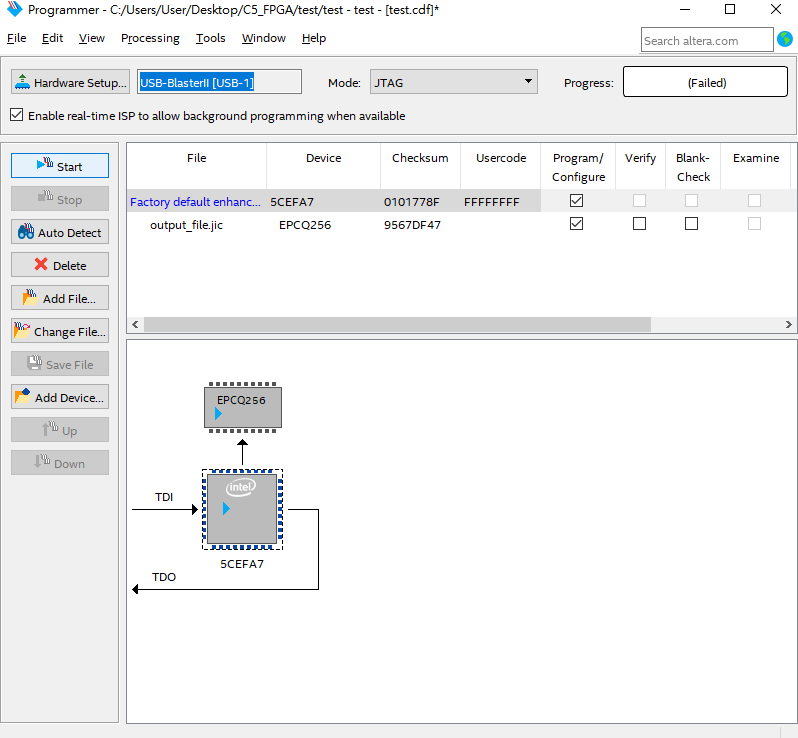Open the Add File dialog
The image size is (798, 738).
60,298
